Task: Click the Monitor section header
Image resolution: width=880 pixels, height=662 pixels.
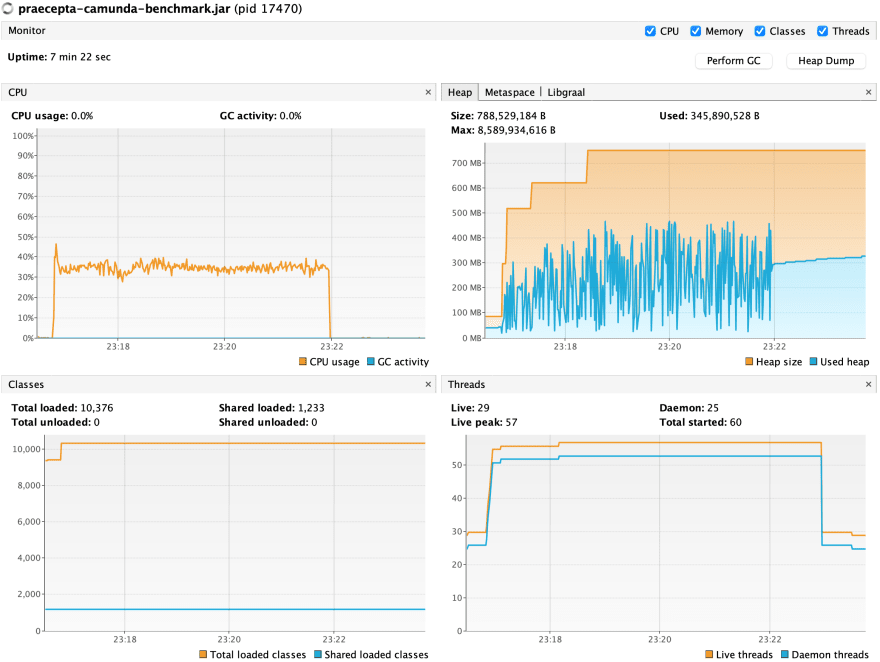Action: [x=27, y=31]
